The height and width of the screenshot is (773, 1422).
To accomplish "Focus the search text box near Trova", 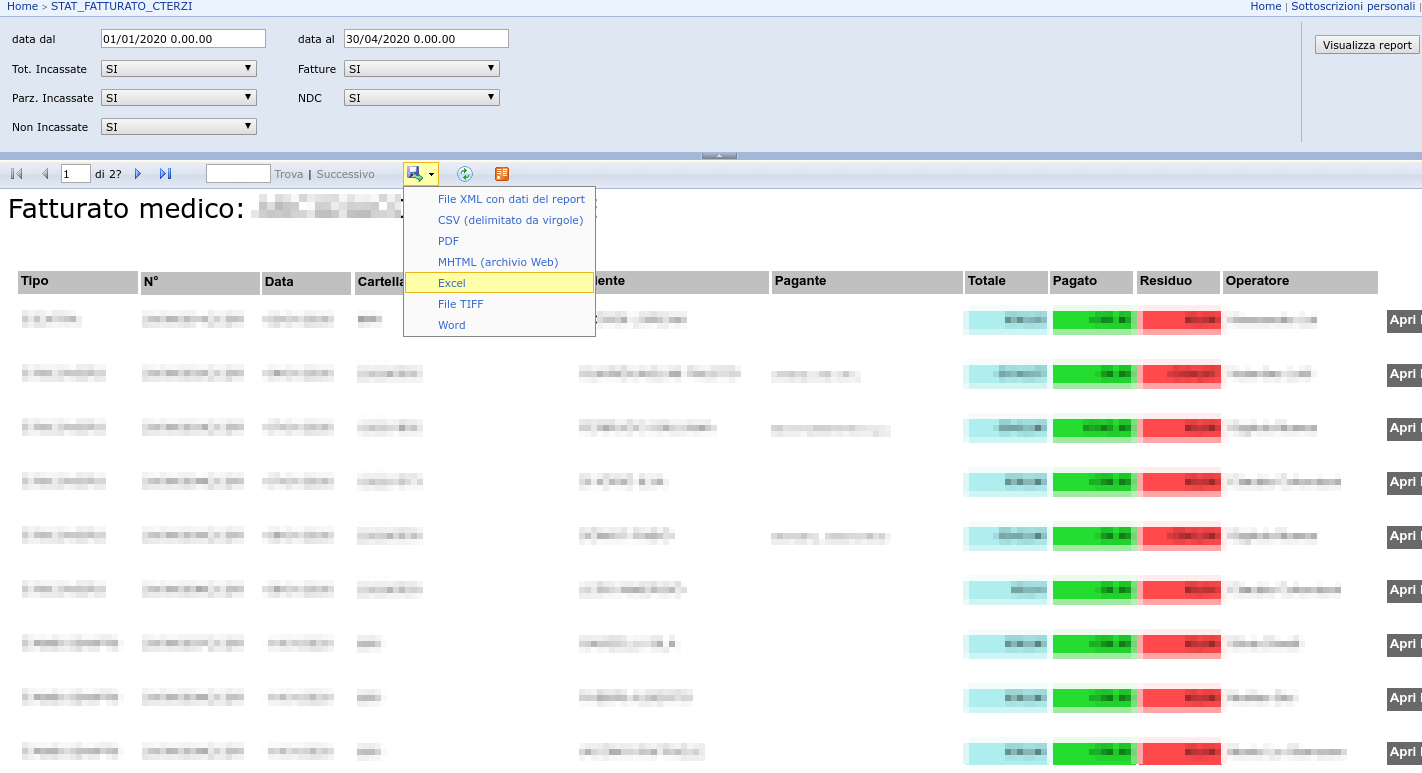I will click(x=238, y=174).
